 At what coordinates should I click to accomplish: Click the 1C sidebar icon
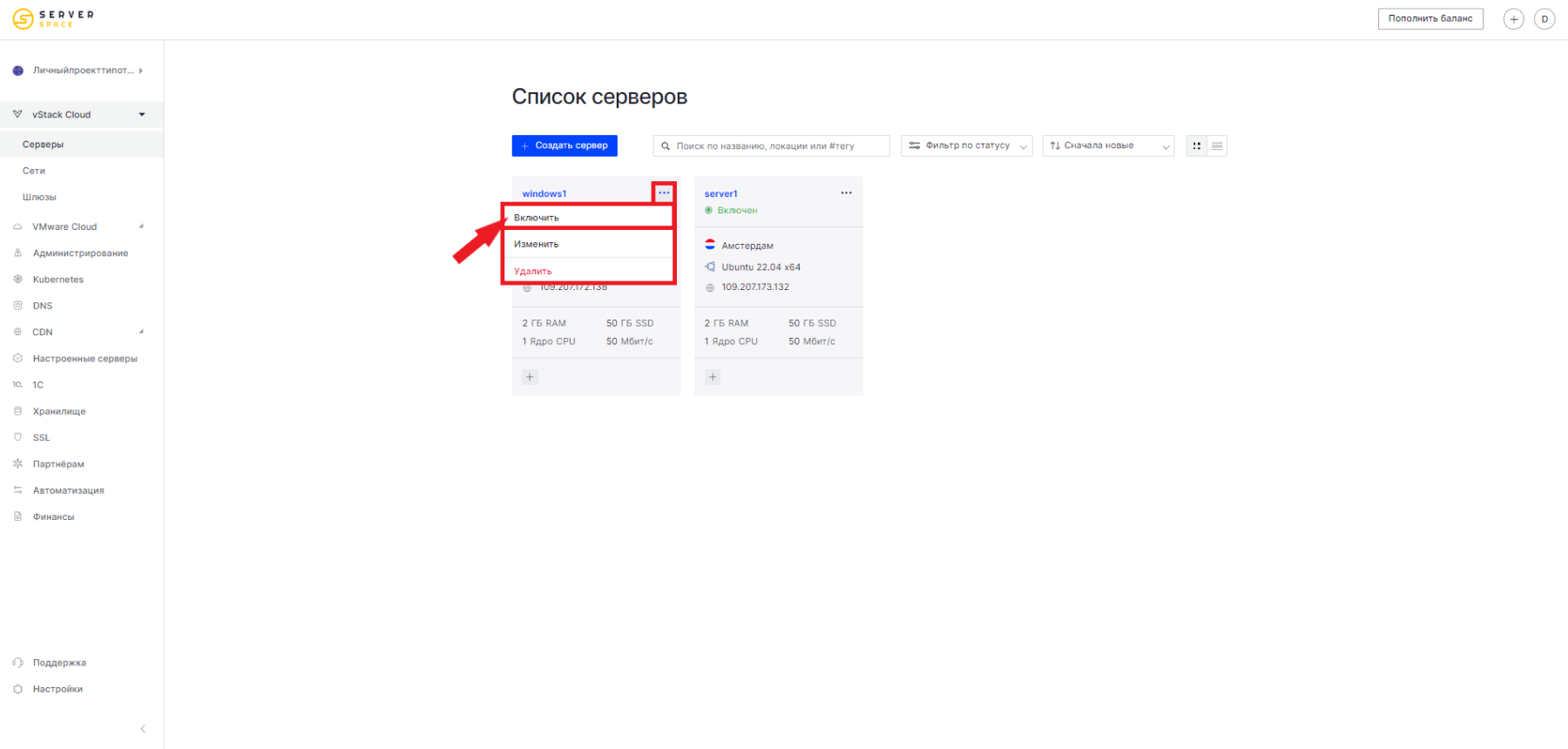pyautogui.click(x=17, y=385)
